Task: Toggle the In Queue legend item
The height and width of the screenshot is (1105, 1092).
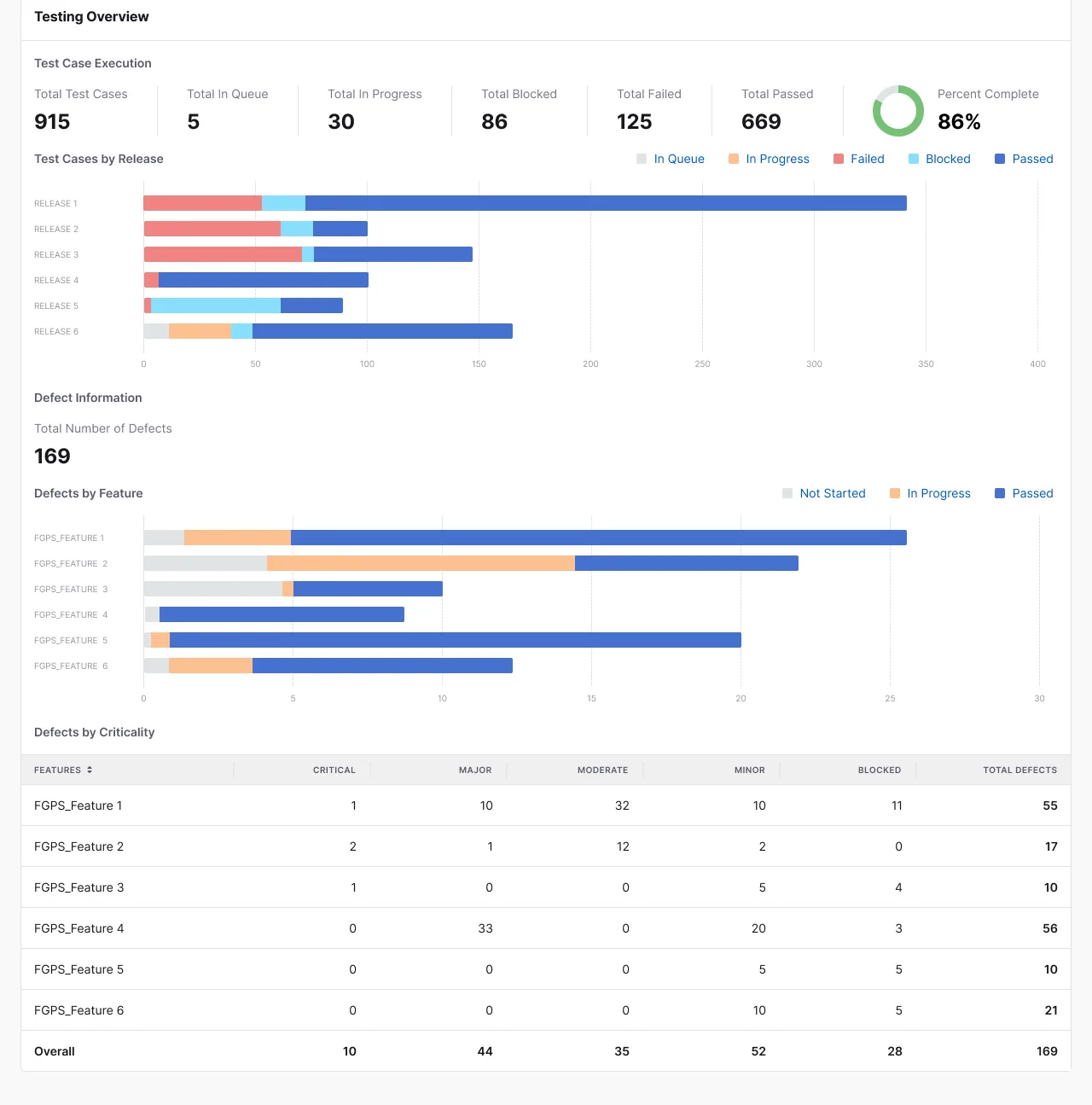Action: (x=671, y=159)
